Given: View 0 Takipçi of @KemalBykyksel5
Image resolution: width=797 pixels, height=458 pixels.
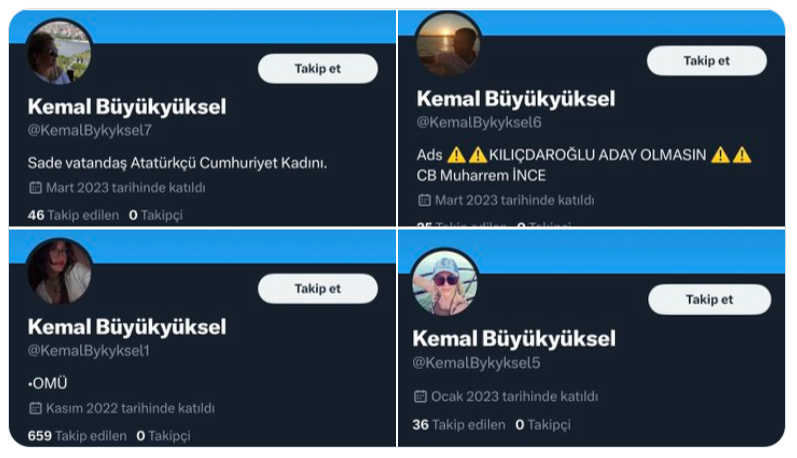Looking at the screenshot, I should [x=542, y=424].
